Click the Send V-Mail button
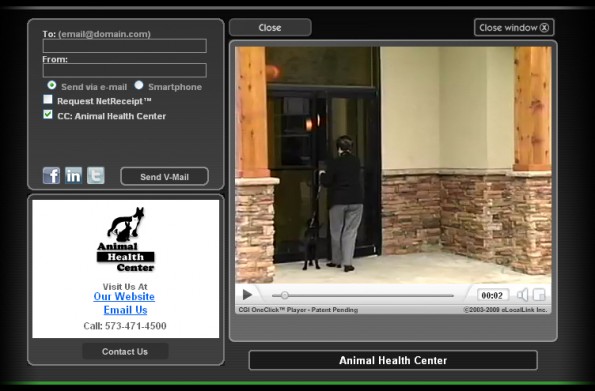The image size is (595, 391). 164,177
